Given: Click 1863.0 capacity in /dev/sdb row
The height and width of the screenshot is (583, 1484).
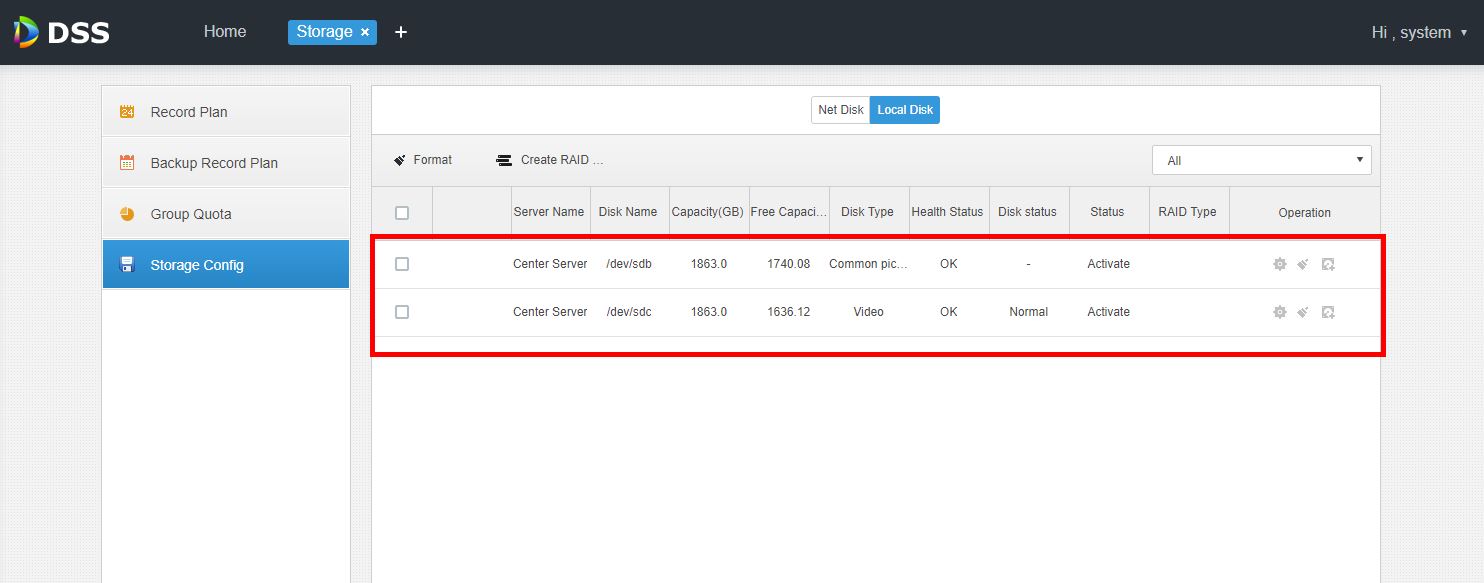Looking at the screenshot, I should [709, 264].
